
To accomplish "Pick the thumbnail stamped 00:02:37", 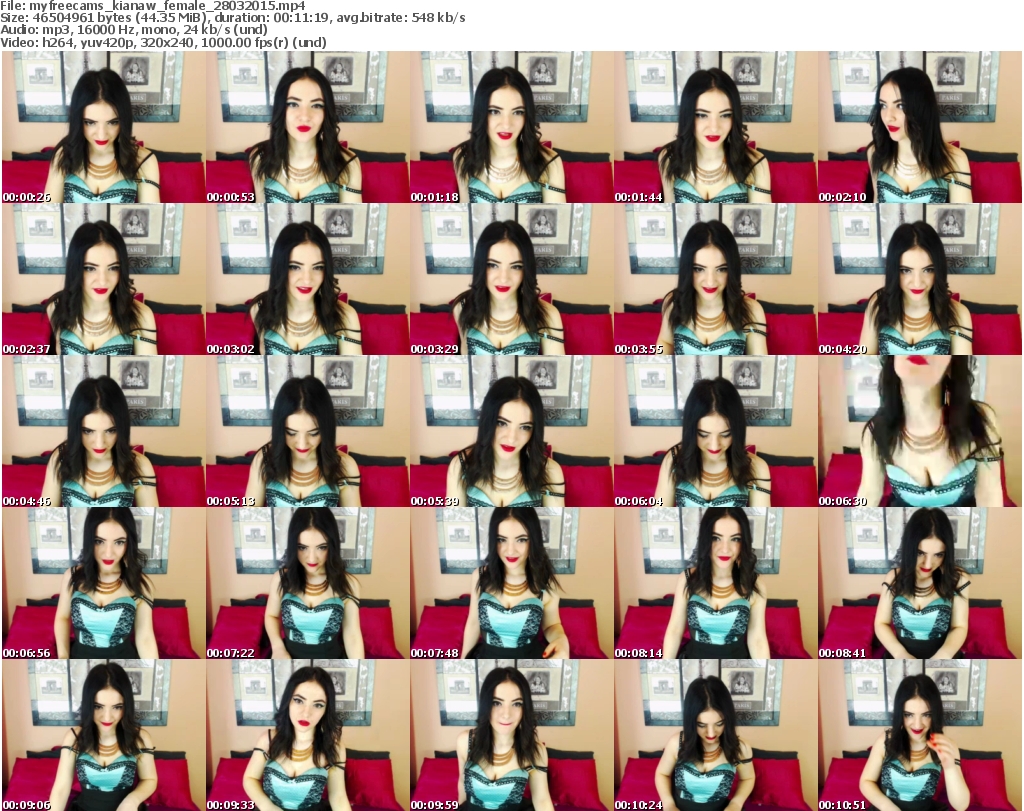I will click(x=104, y=279).
